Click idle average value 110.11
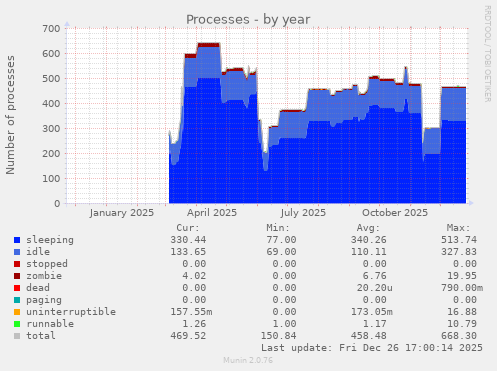 (369, 252)
